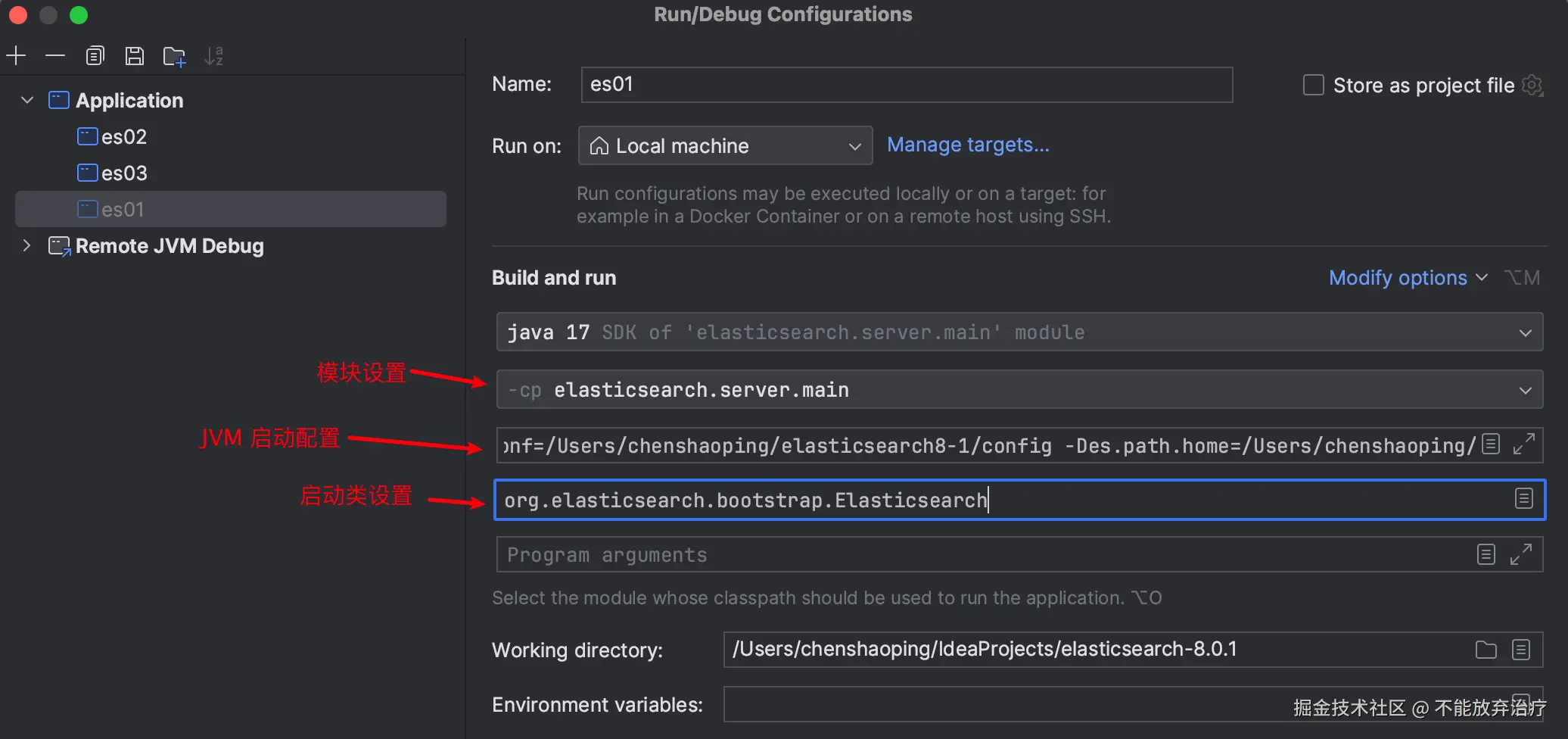Click the Remove Configuration minus icon

(55, 55)
